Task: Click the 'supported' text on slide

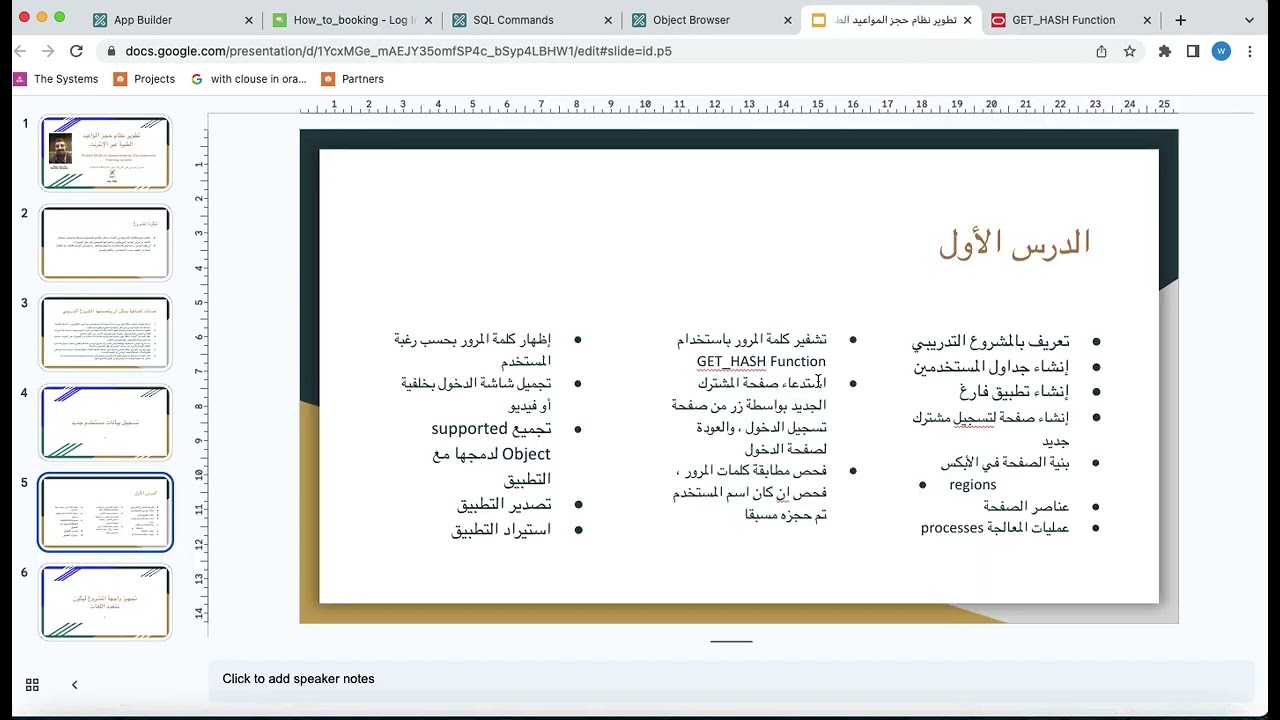Action: coord(470,428)
